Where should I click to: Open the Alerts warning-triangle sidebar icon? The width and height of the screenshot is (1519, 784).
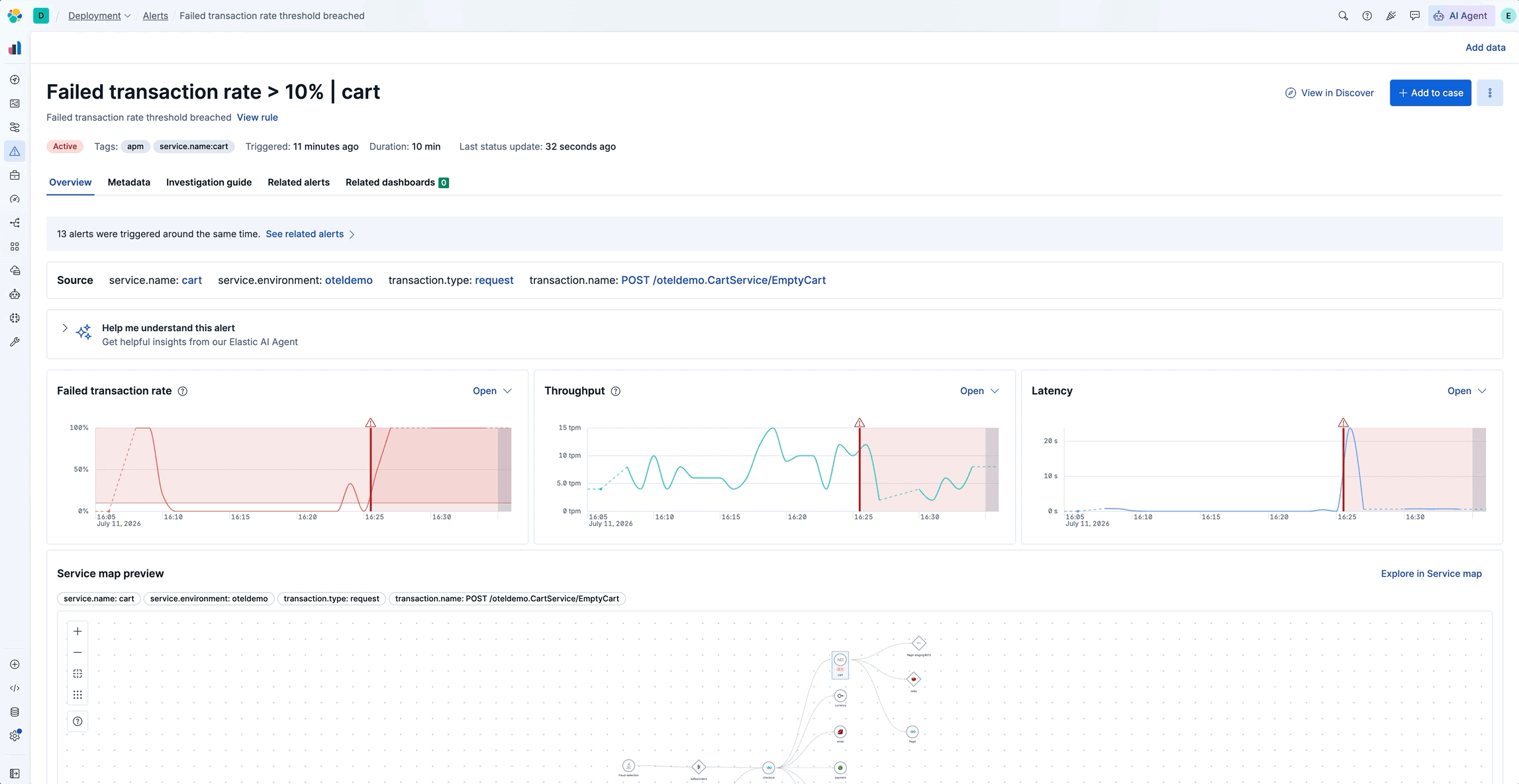[x=15, y=152]
